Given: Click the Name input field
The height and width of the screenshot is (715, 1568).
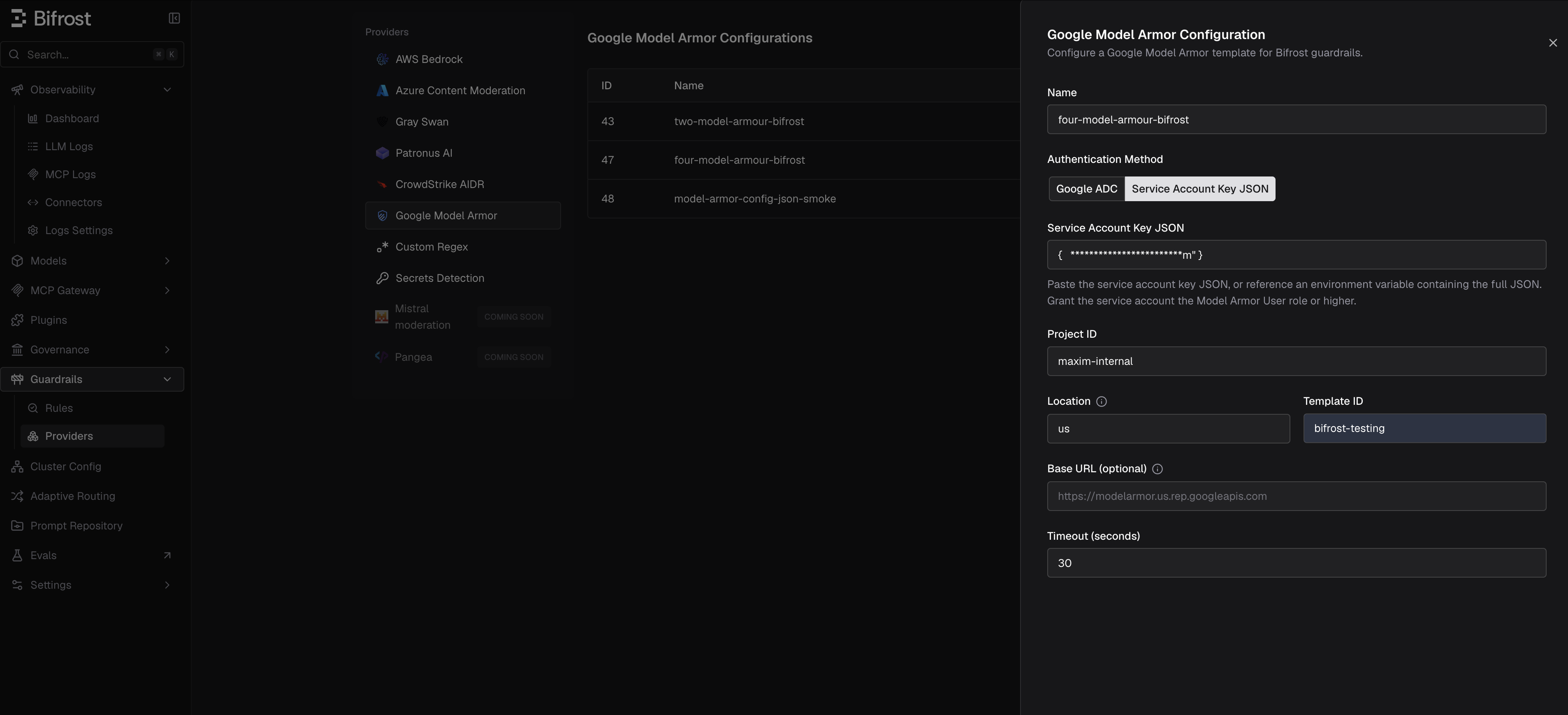Looking at the screenshot, I should [1297, 119].
